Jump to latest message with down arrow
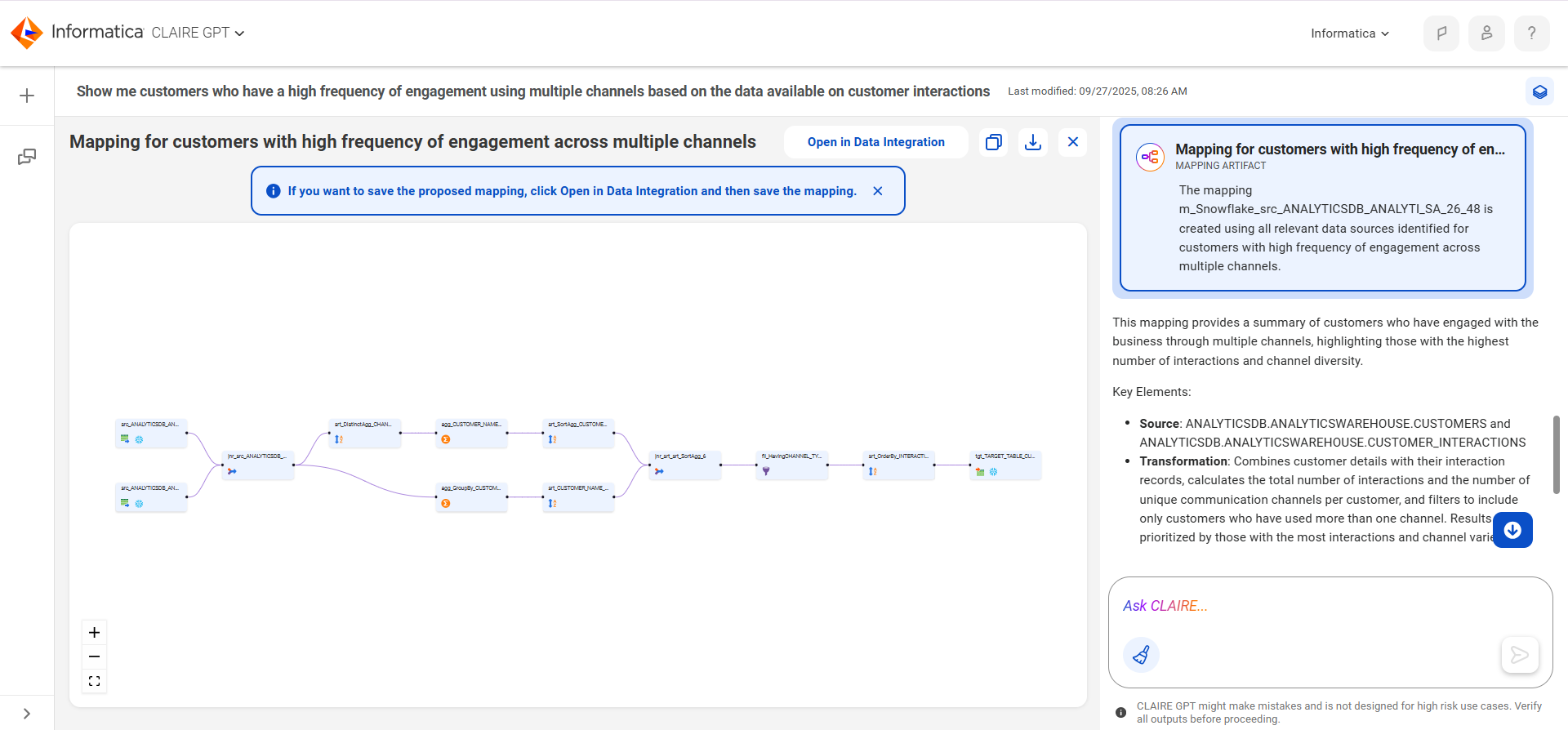This screenshot has width=1568, height=730. coord(1512,530)
